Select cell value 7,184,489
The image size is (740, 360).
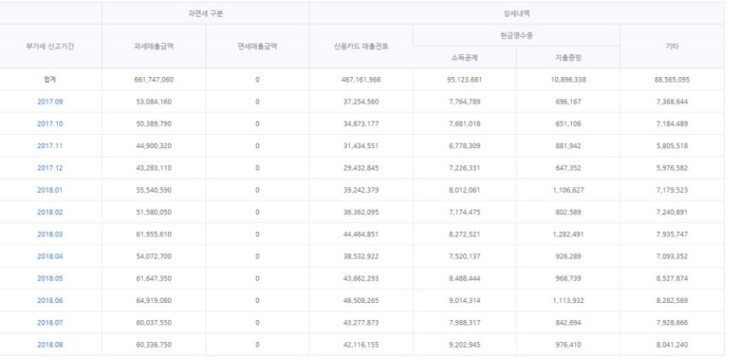pos(672,124)
